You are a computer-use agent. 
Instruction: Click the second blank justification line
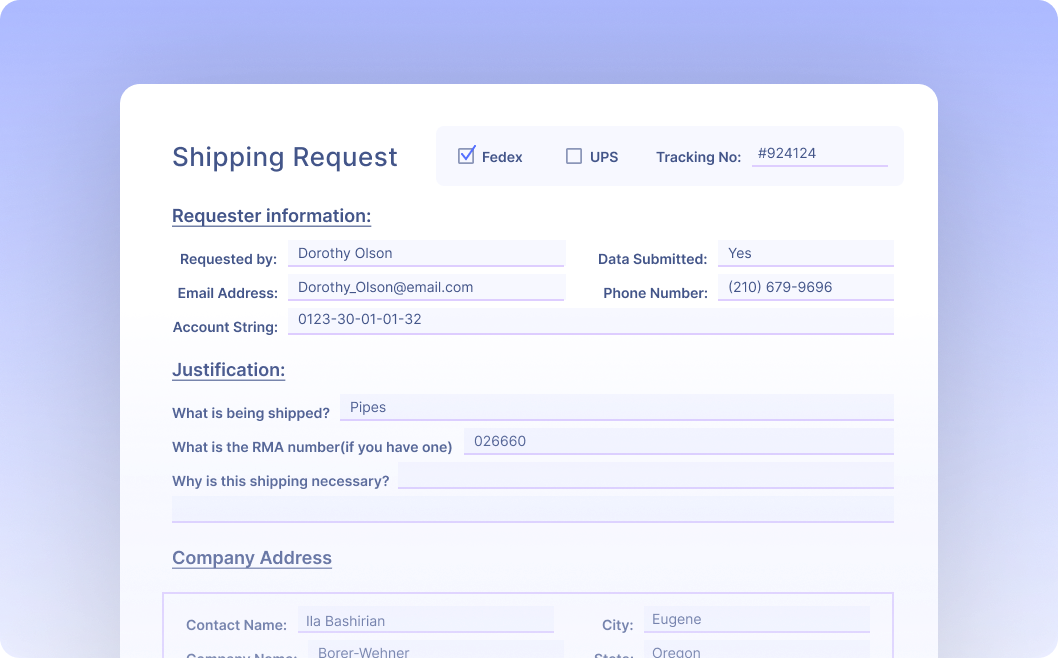533,509
